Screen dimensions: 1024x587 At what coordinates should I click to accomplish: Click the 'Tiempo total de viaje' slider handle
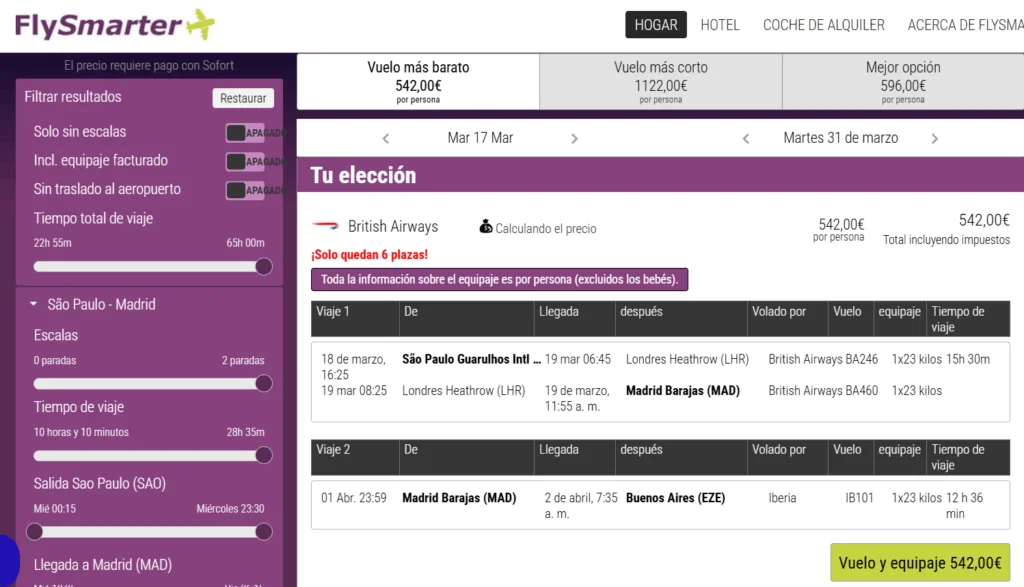click(x=264, y=266)
